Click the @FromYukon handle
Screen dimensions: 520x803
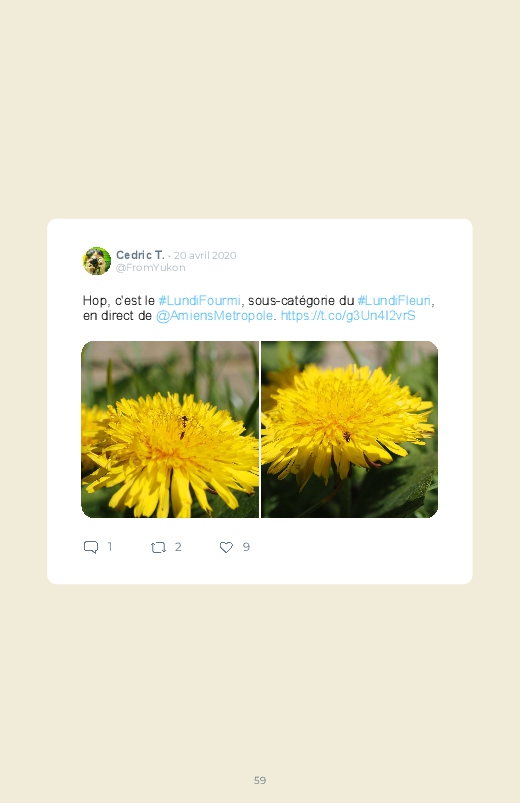coord(151,268)
